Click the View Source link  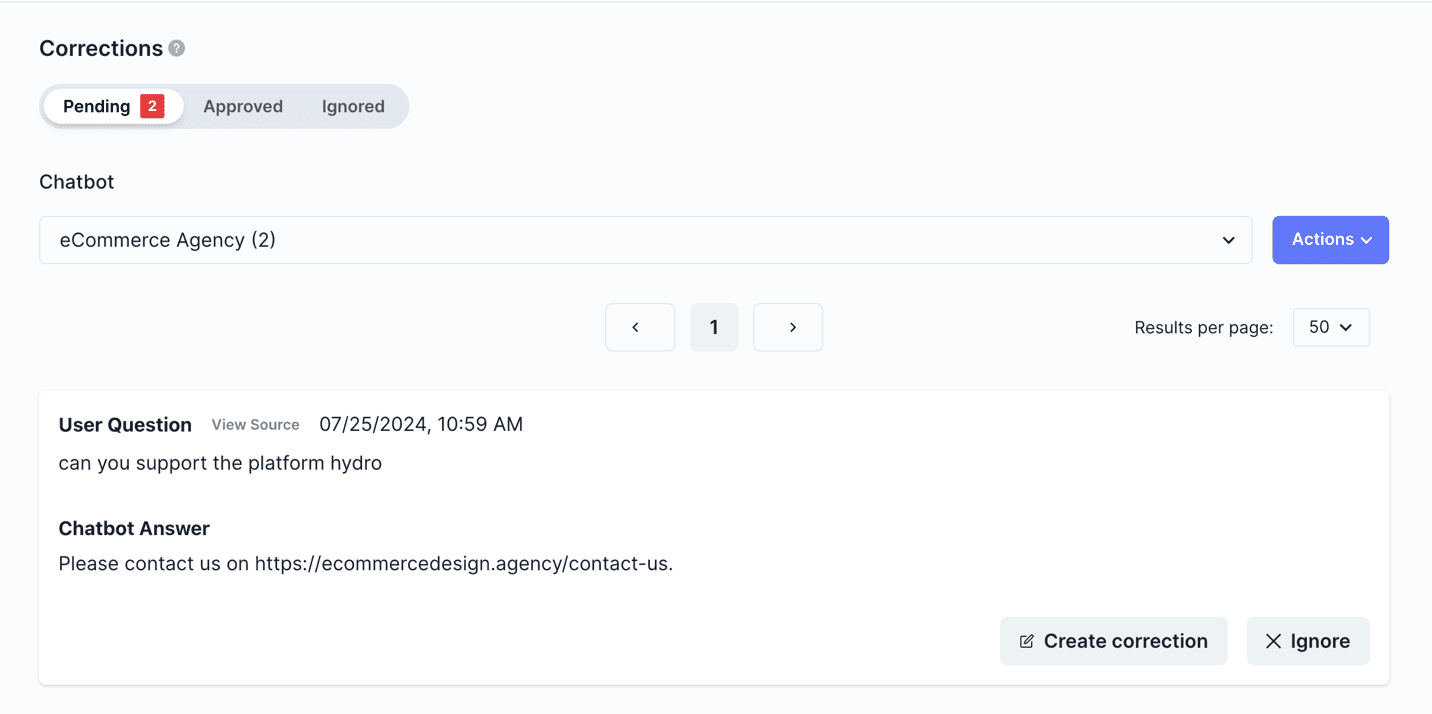click(x=255, y=424)
